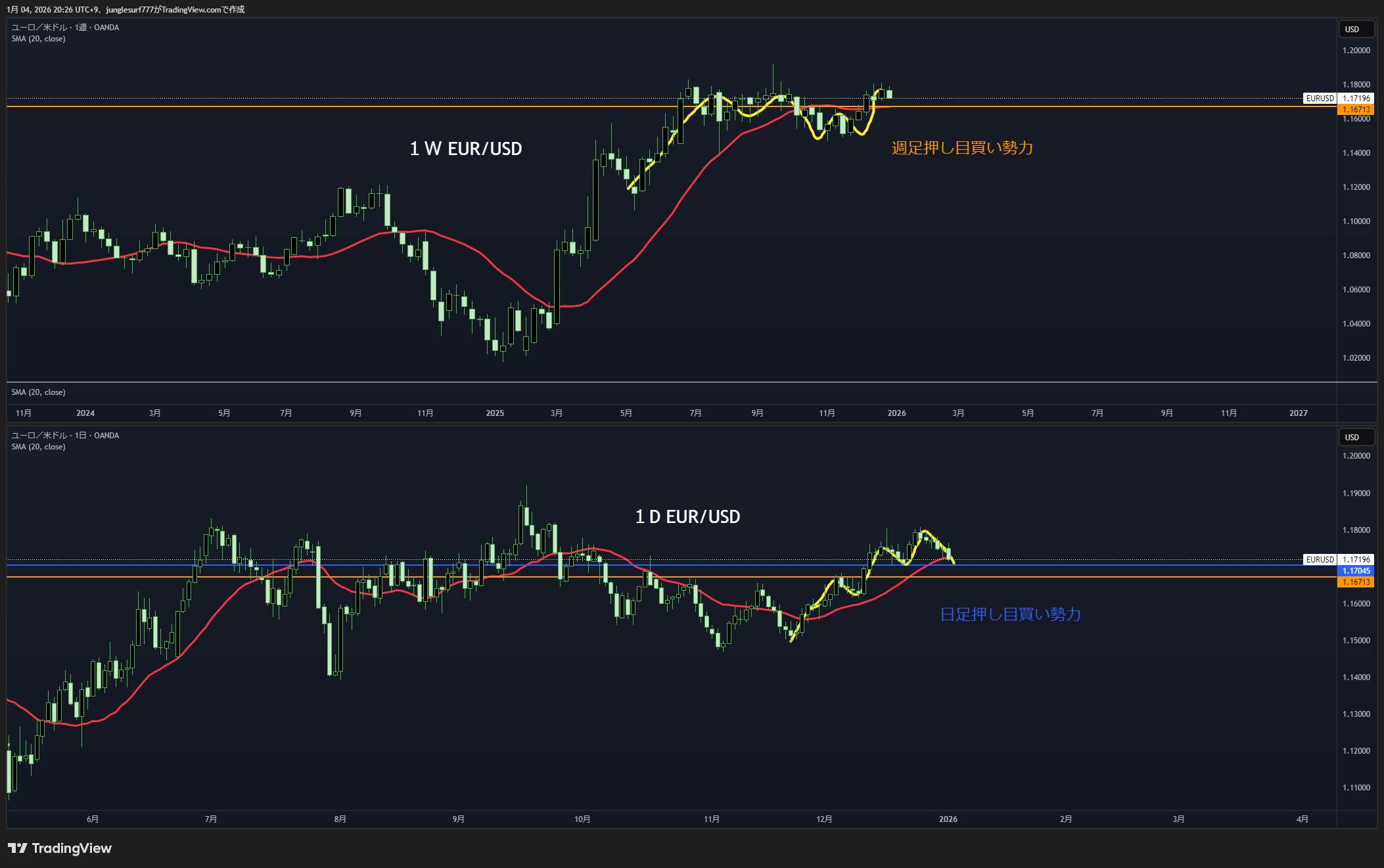Select the "1 D EUR/USD" text annotation

687,517
